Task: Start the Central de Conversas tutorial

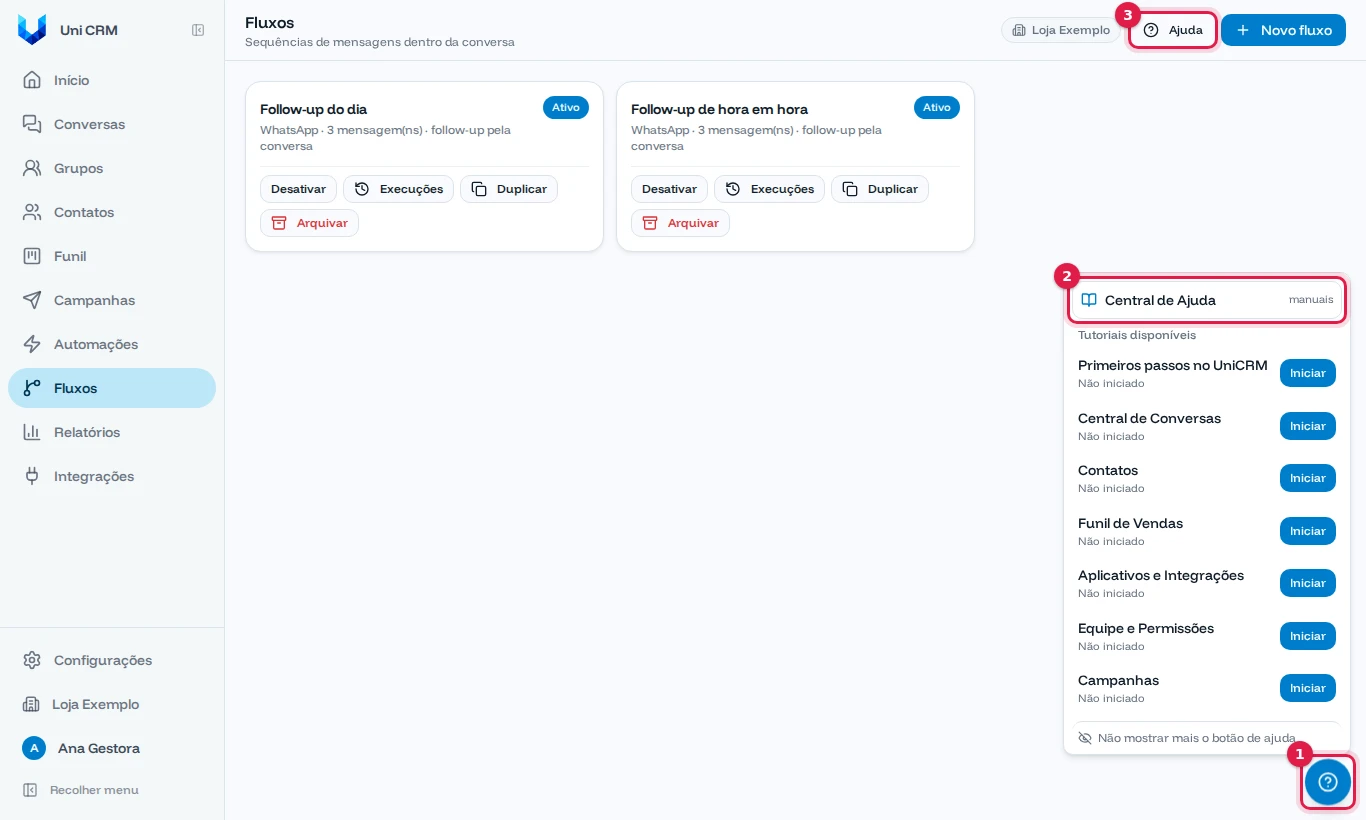Action: [1308, 426]
